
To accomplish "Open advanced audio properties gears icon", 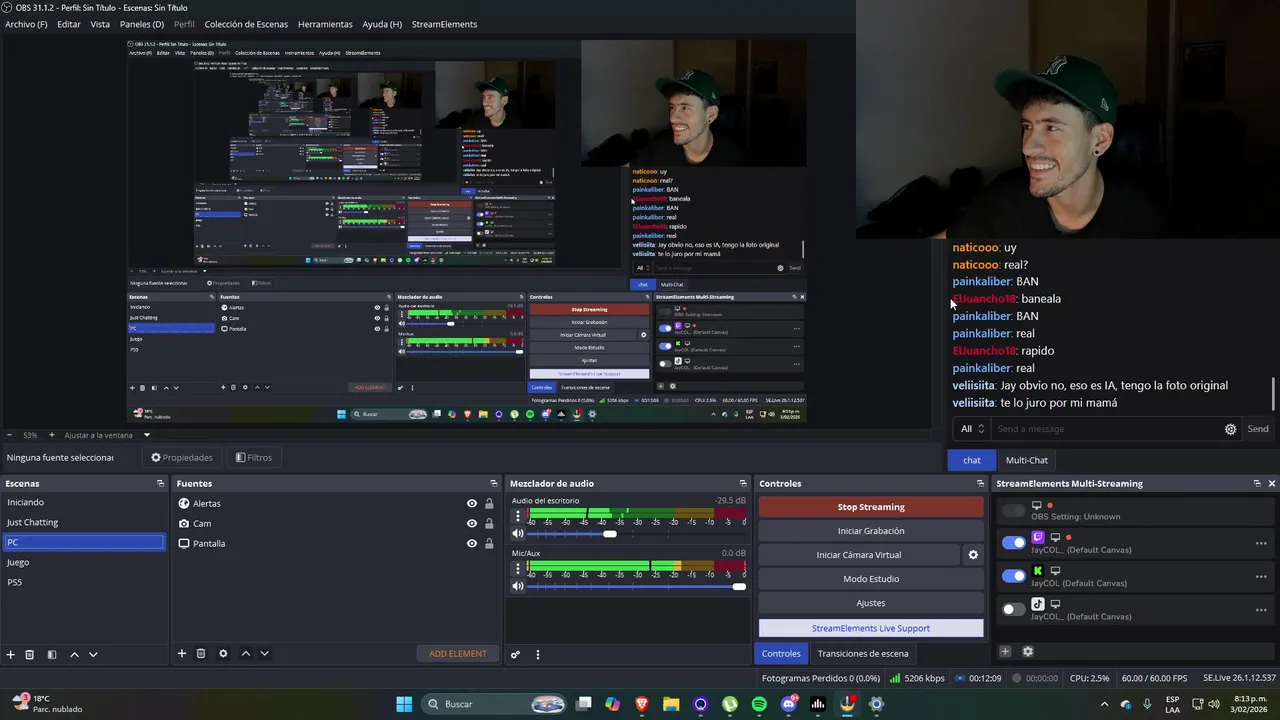I will pos(515,655).
